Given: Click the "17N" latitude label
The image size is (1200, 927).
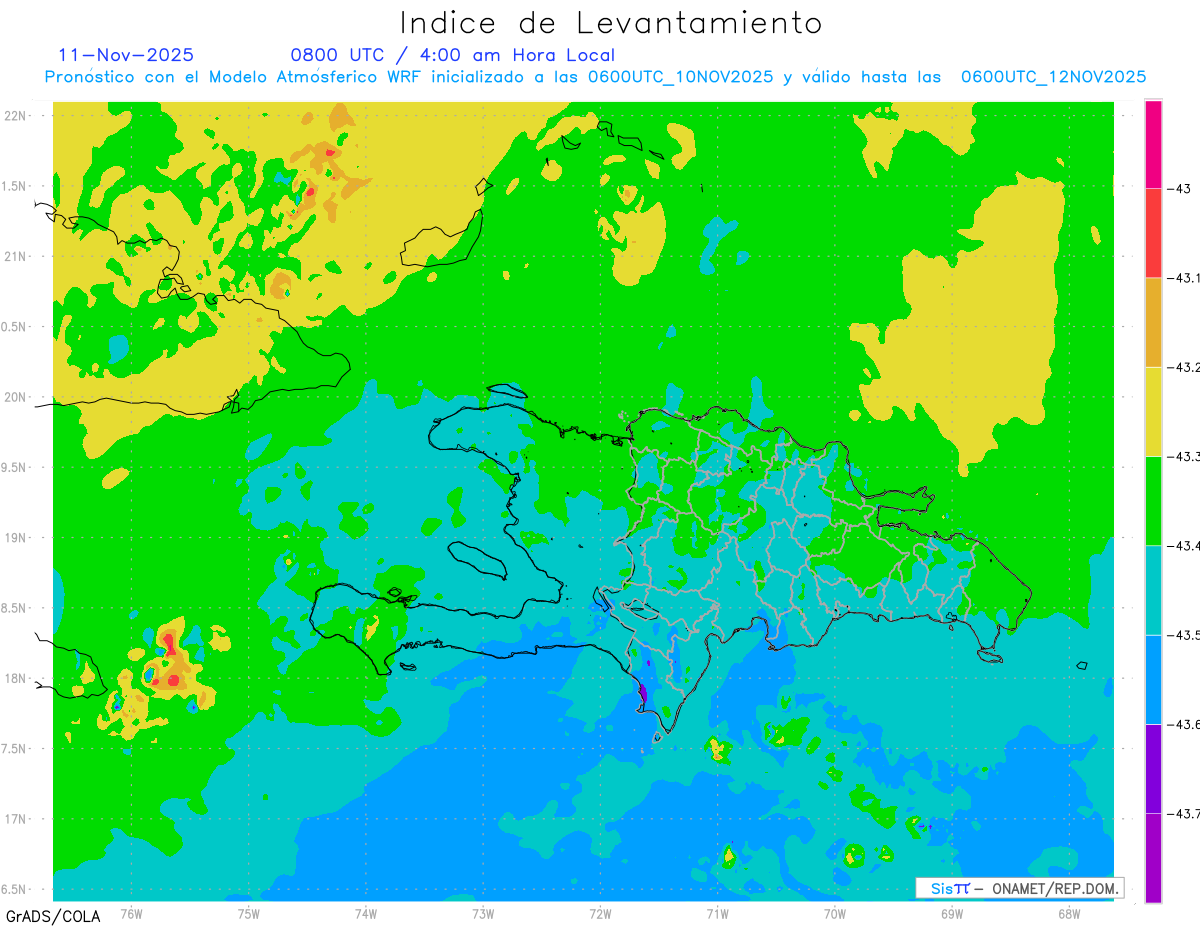Looking at the screenshot, I should [x=16, y=819].
